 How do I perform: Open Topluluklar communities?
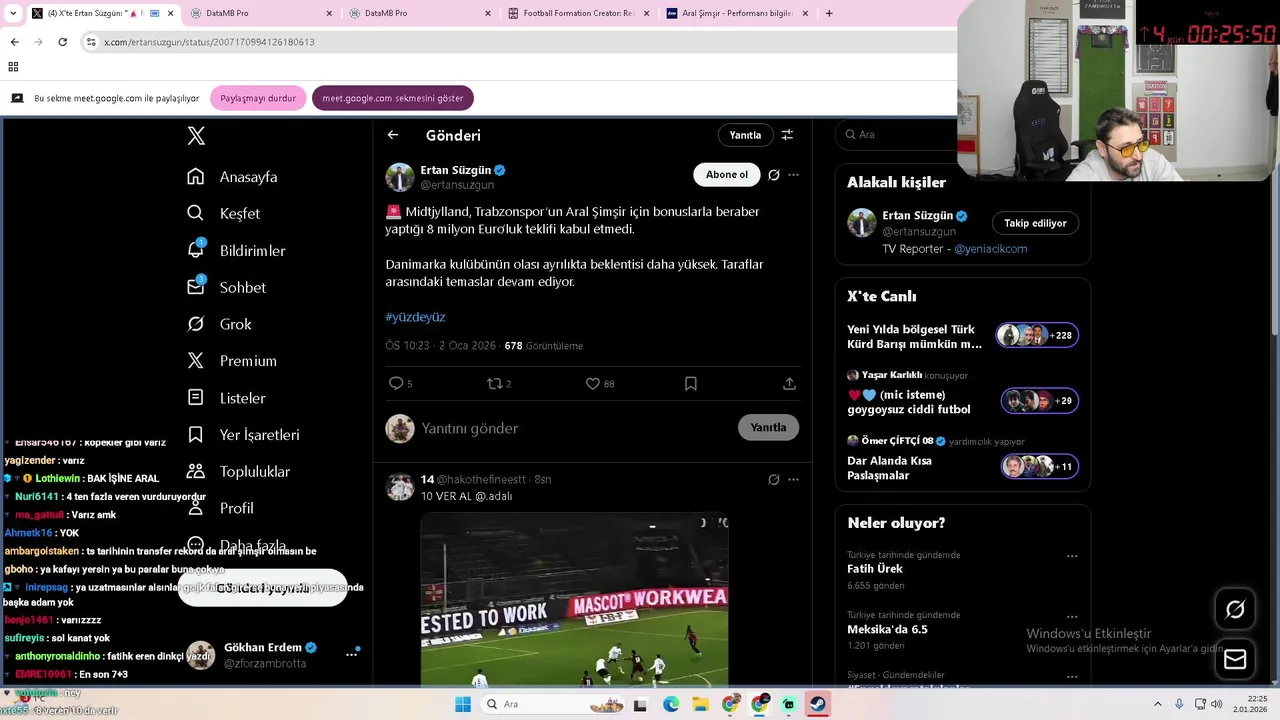(238, 471)
